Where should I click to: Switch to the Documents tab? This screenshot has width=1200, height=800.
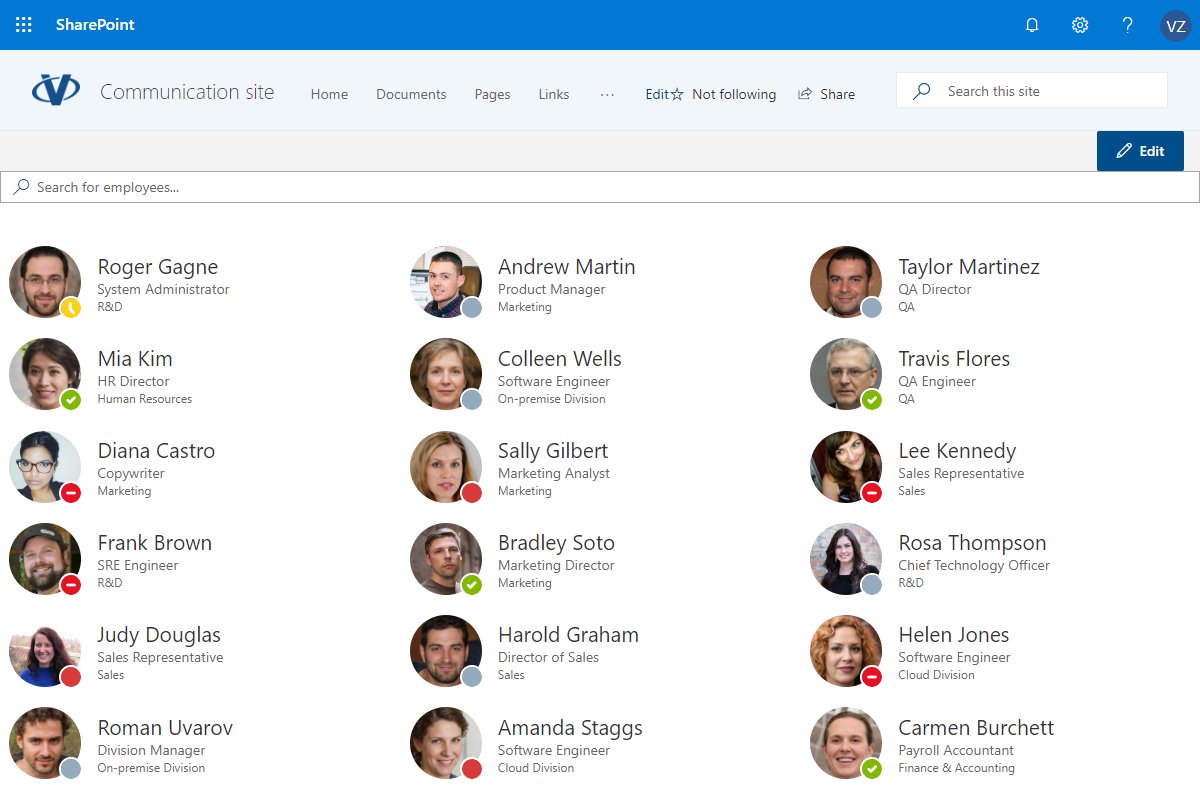point(411,93)
